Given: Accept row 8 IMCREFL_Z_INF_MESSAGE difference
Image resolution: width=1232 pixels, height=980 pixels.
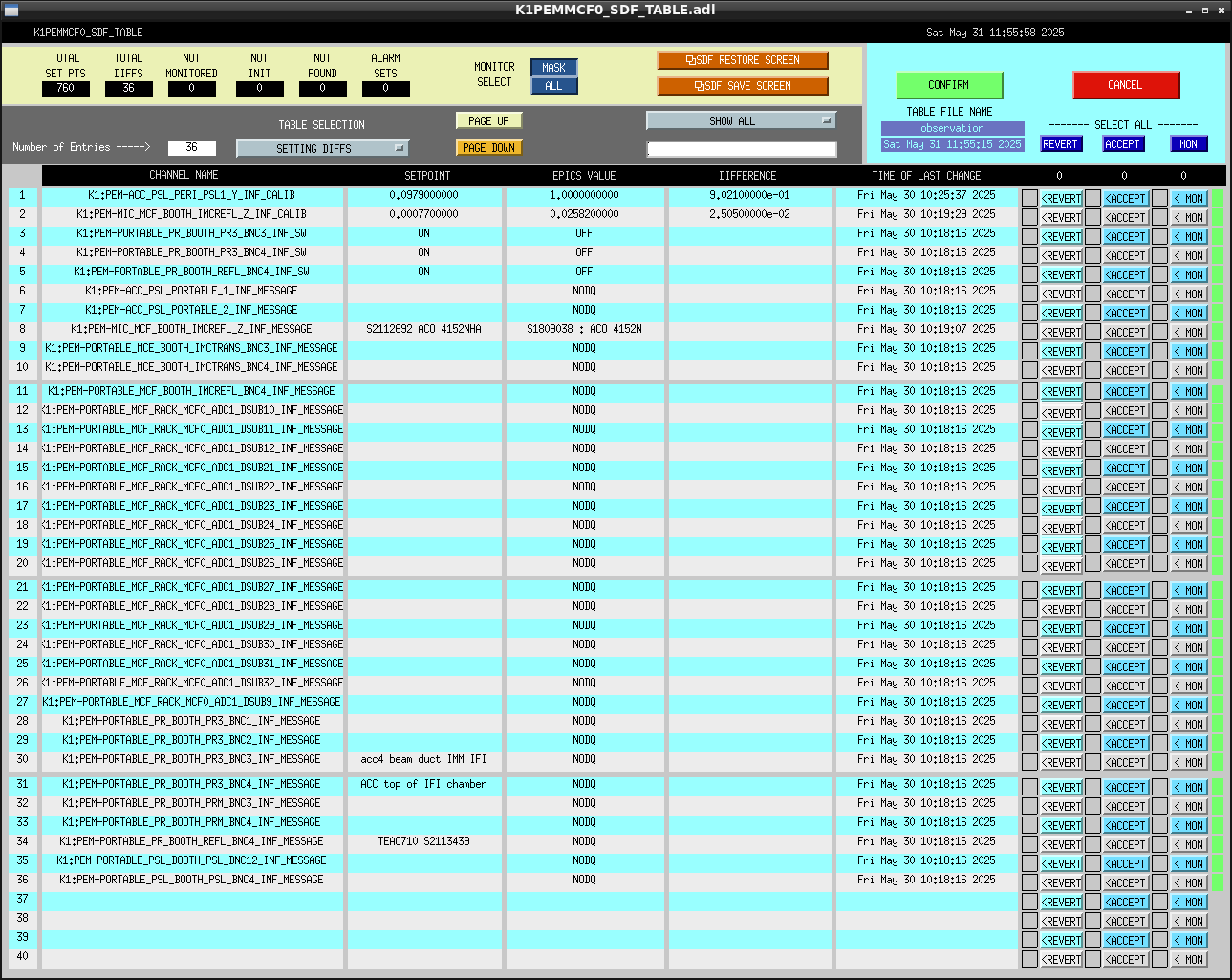Looking at the screenshot, I should point(1126,333).
